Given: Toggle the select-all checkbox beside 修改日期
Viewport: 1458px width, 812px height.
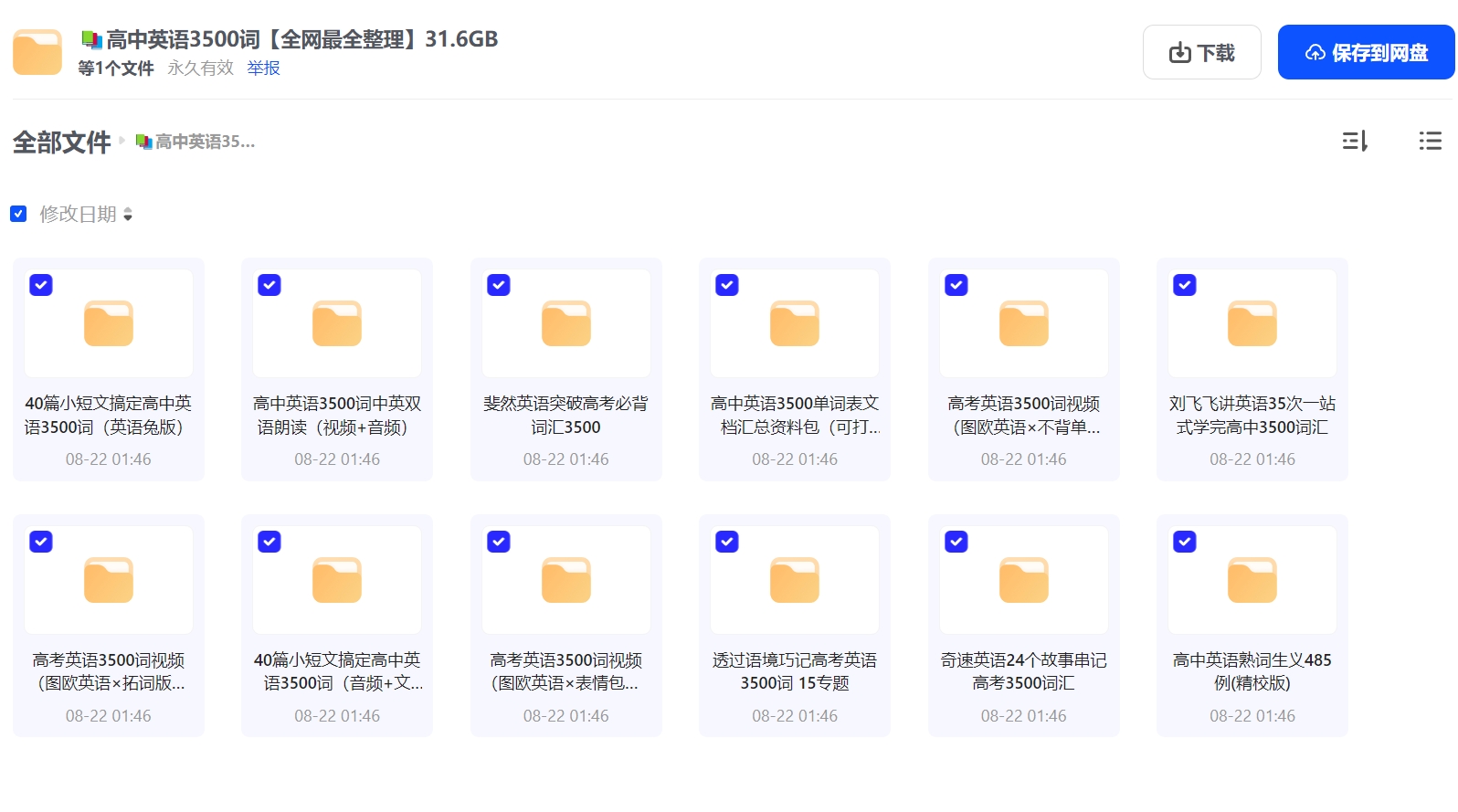Looking at the screenshot, I should tap(18, 214).
